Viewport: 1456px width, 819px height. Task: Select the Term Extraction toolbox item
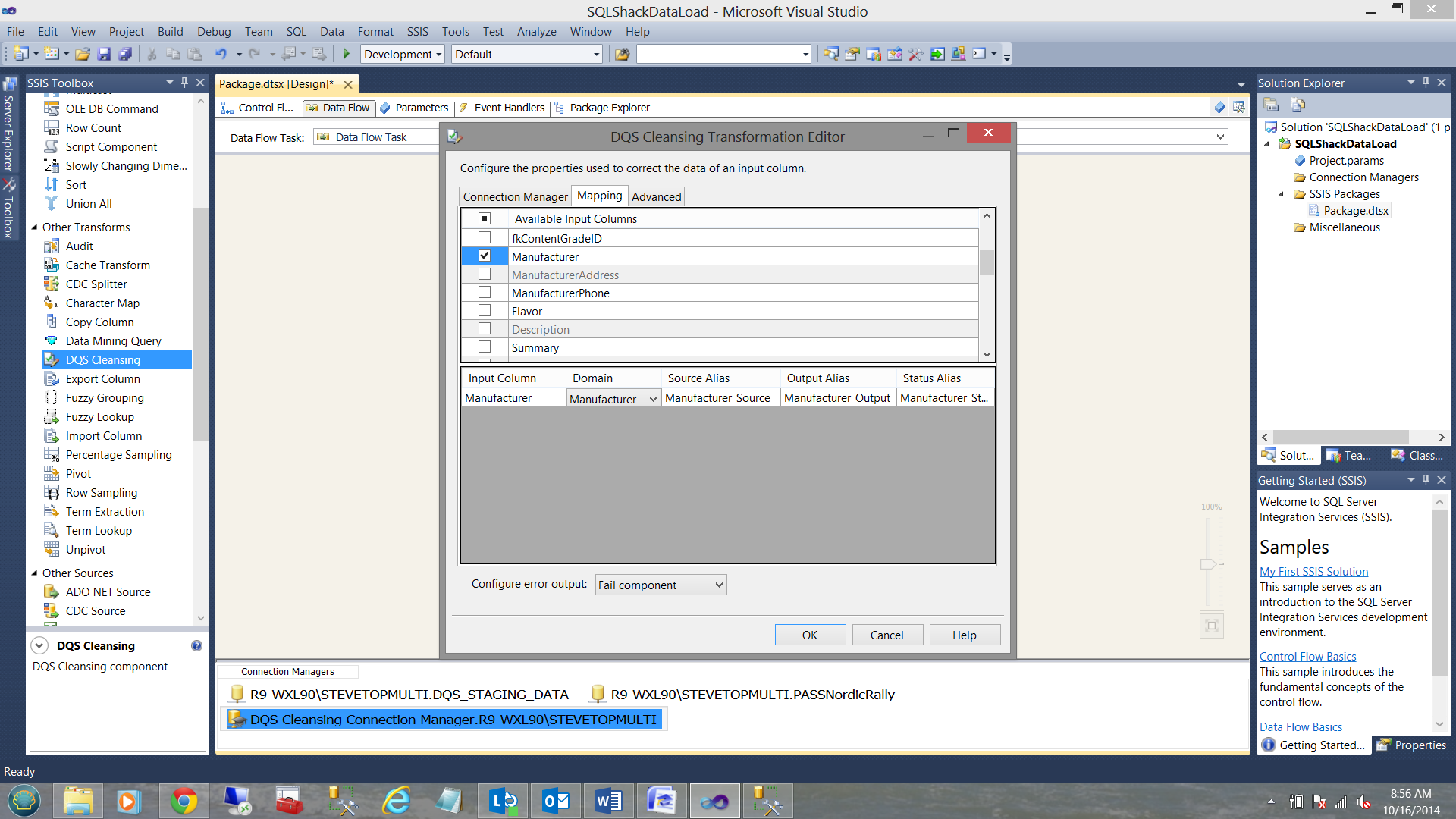(x=105, y=512)
